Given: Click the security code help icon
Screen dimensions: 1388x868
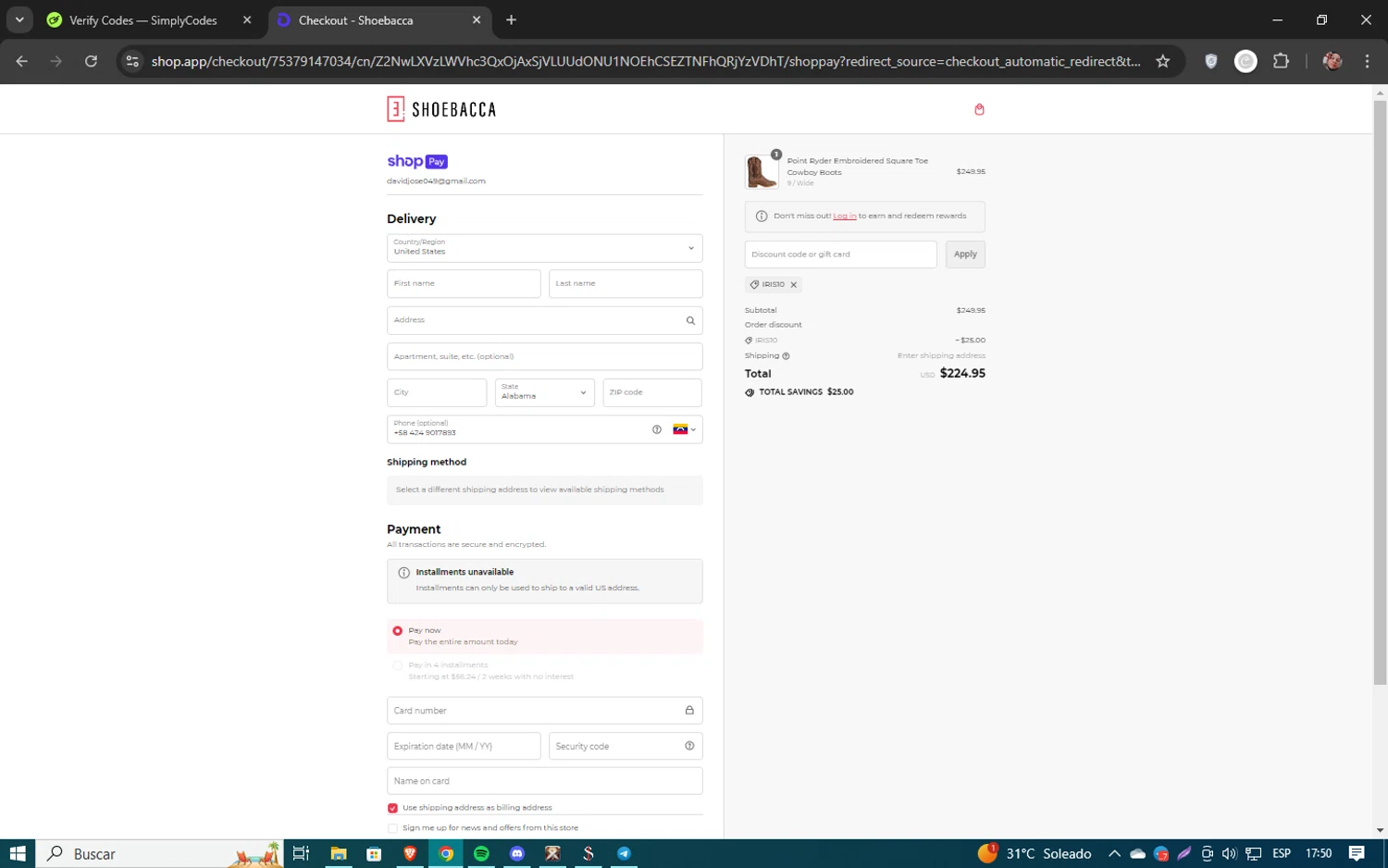Looking at the screenshot, I should (x=689, y=746).
